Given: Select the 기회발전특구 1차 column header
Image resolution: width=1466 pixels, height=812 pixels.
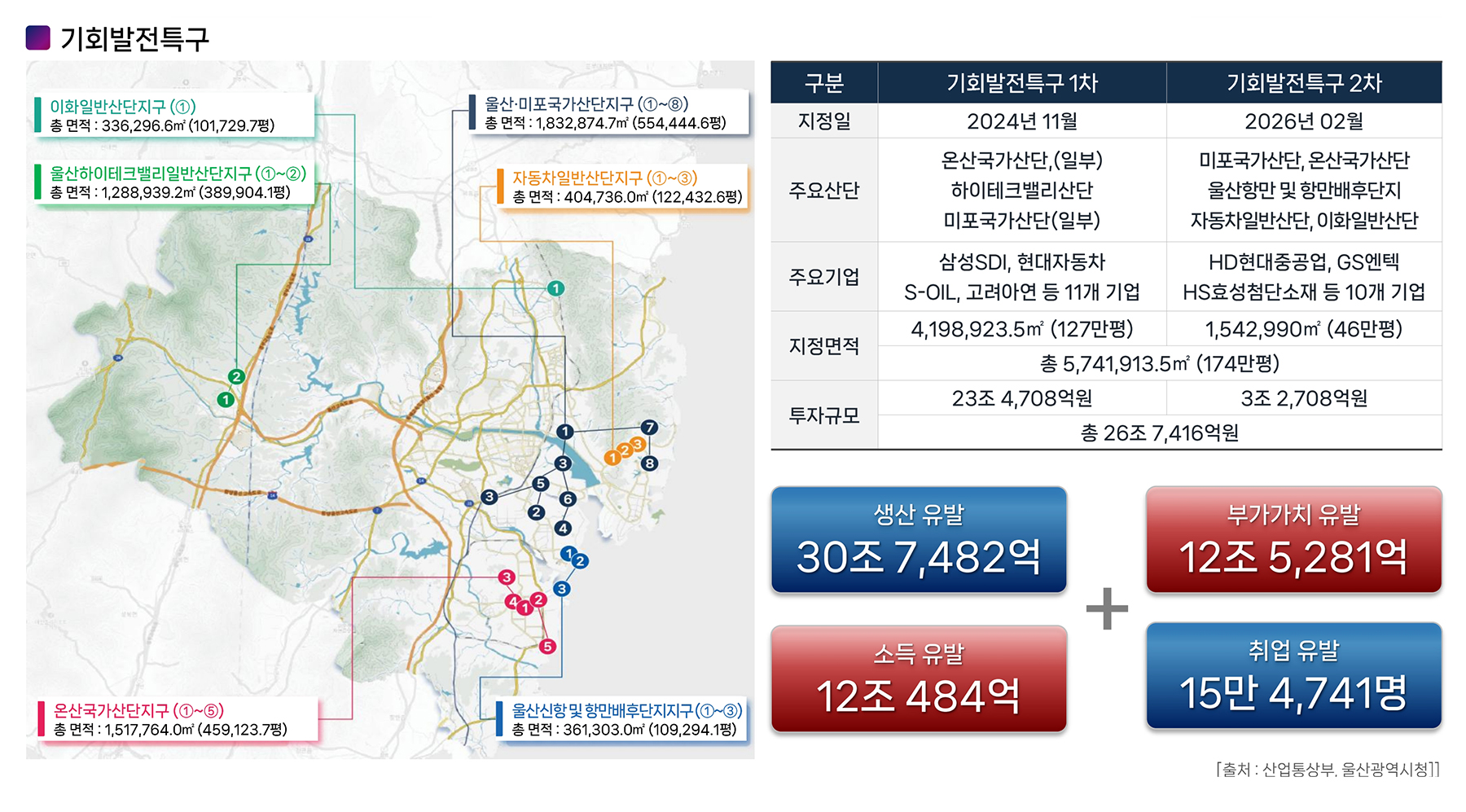Looking at the screenshot, I should tap(1022, 82).
